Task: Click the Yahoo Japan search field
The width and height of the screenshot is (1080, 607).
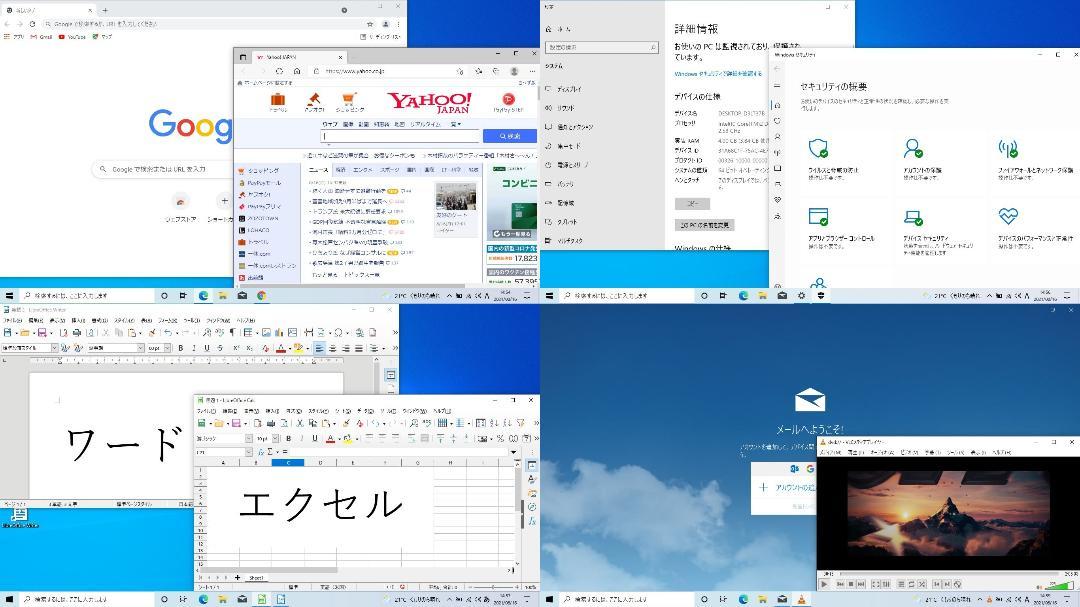Action: click(x=401, y=136)
